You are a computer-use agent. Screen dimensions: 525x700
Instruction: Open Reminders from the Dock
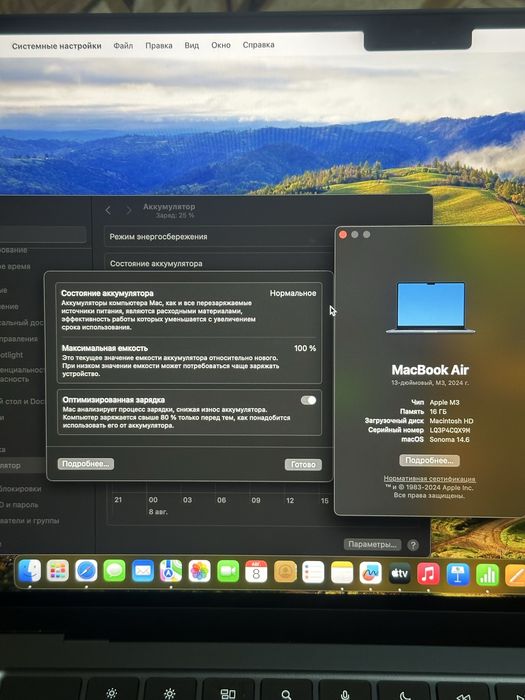pyautogui.click(x=313, y=572)
